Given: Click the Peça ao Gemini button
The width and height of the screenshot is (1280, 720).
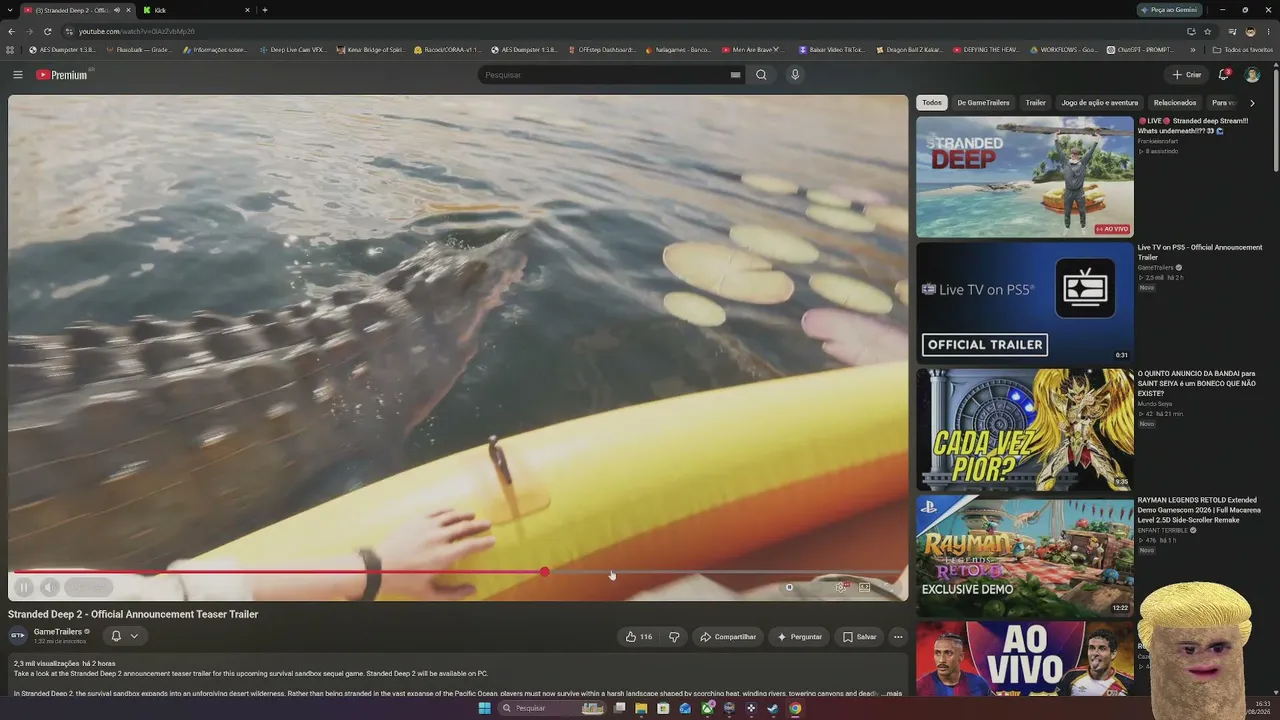Looking at the screenshot, I should pos(1169,10).
